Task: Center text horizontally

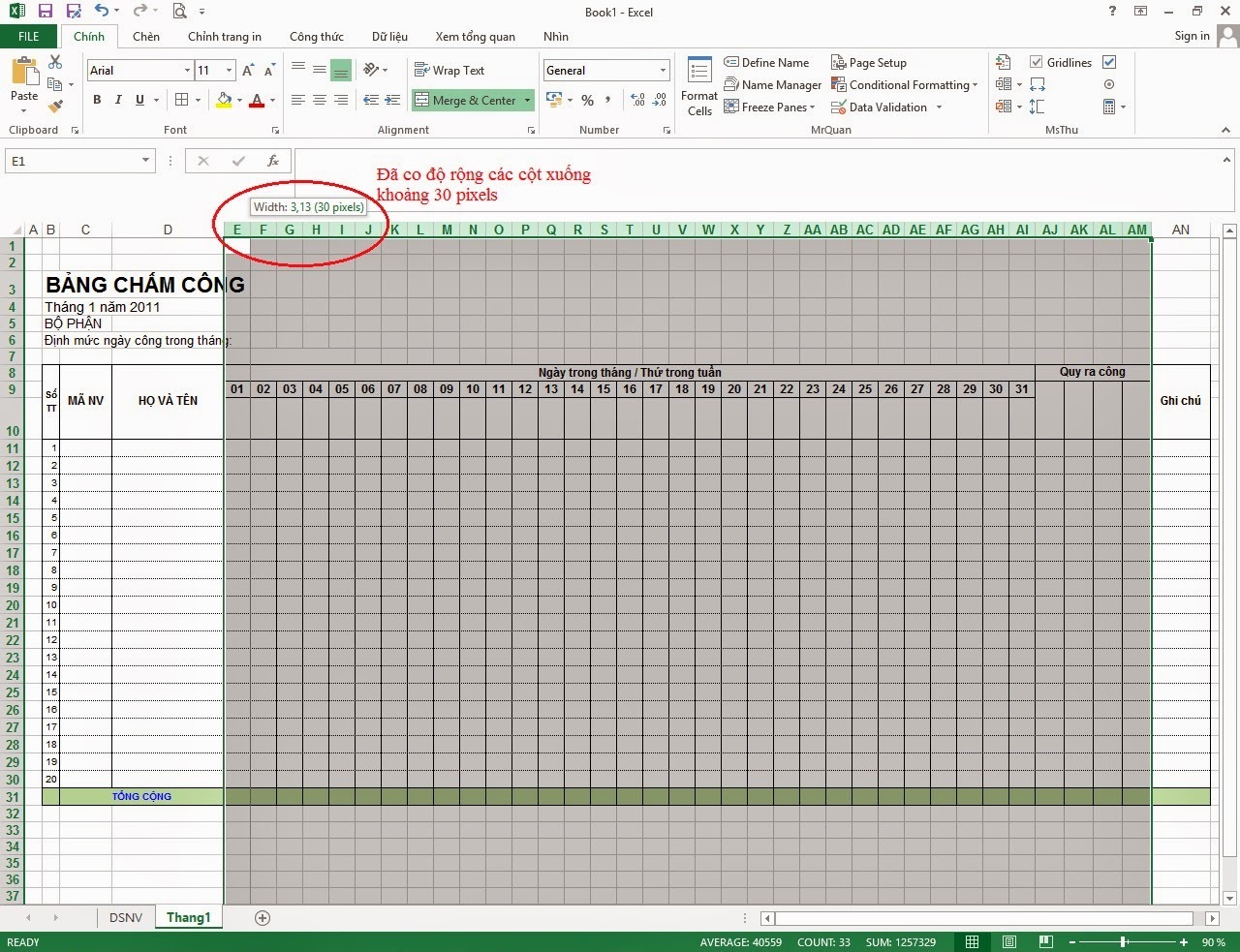Action: pos(320,100)
